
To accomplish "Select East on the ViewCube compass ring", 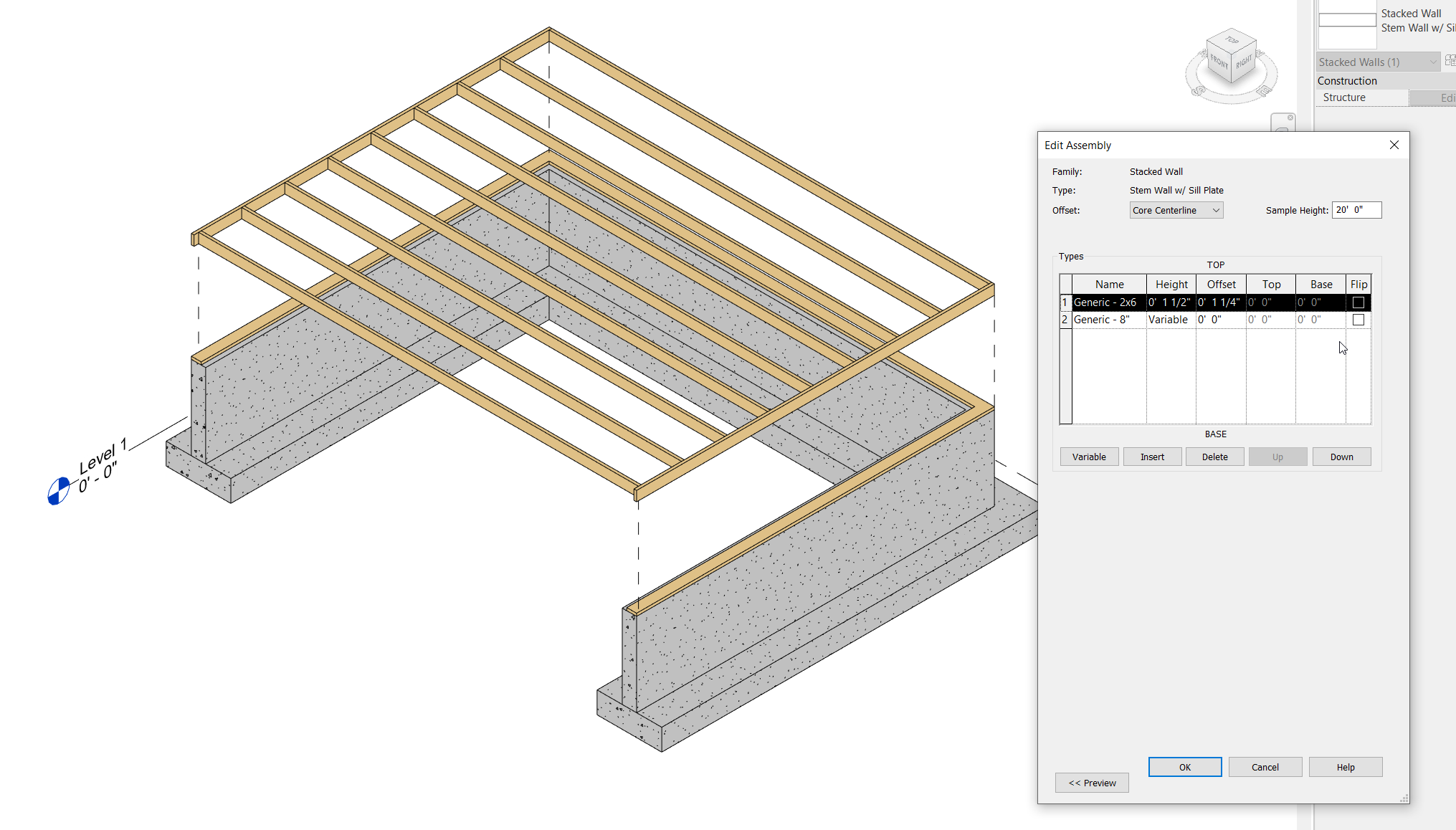I will coord(1263,92).
